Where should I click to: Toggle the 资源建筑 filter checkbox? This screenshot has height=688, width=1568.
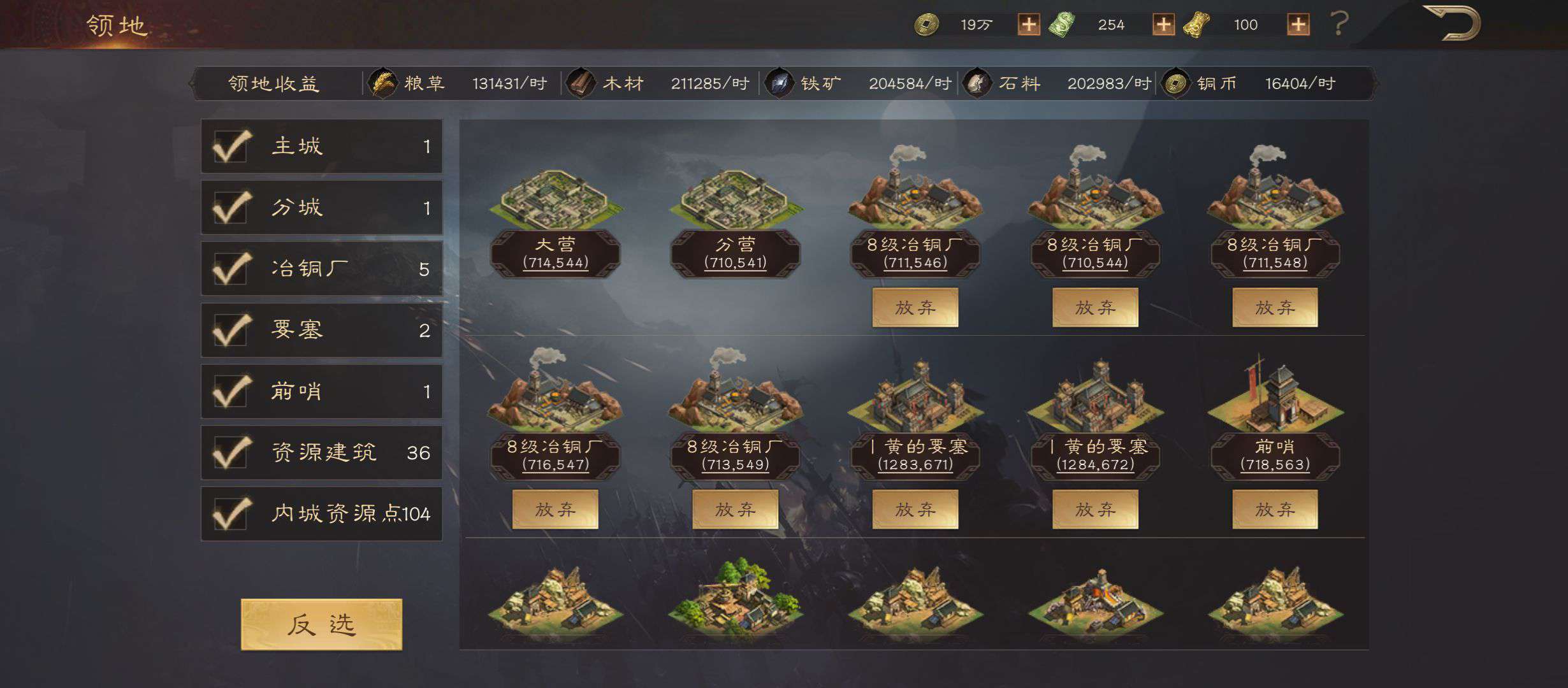231,452
